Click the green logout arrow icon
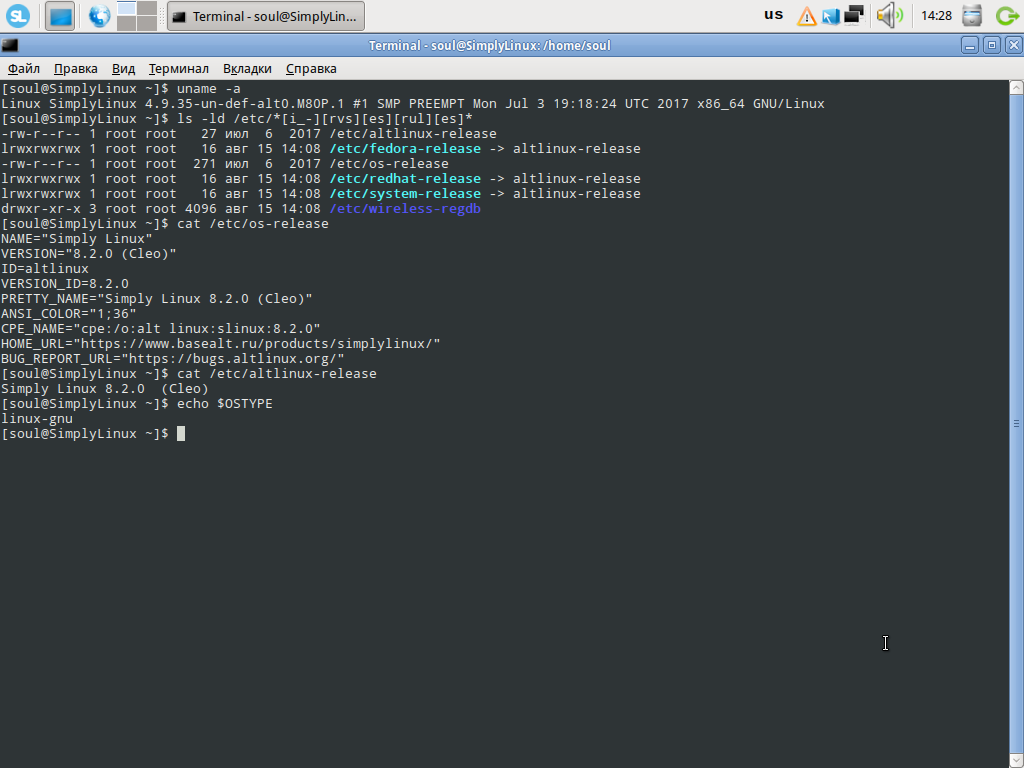Image resolution: width=1024 pixels, height=768 pixels. (1008, 16)
